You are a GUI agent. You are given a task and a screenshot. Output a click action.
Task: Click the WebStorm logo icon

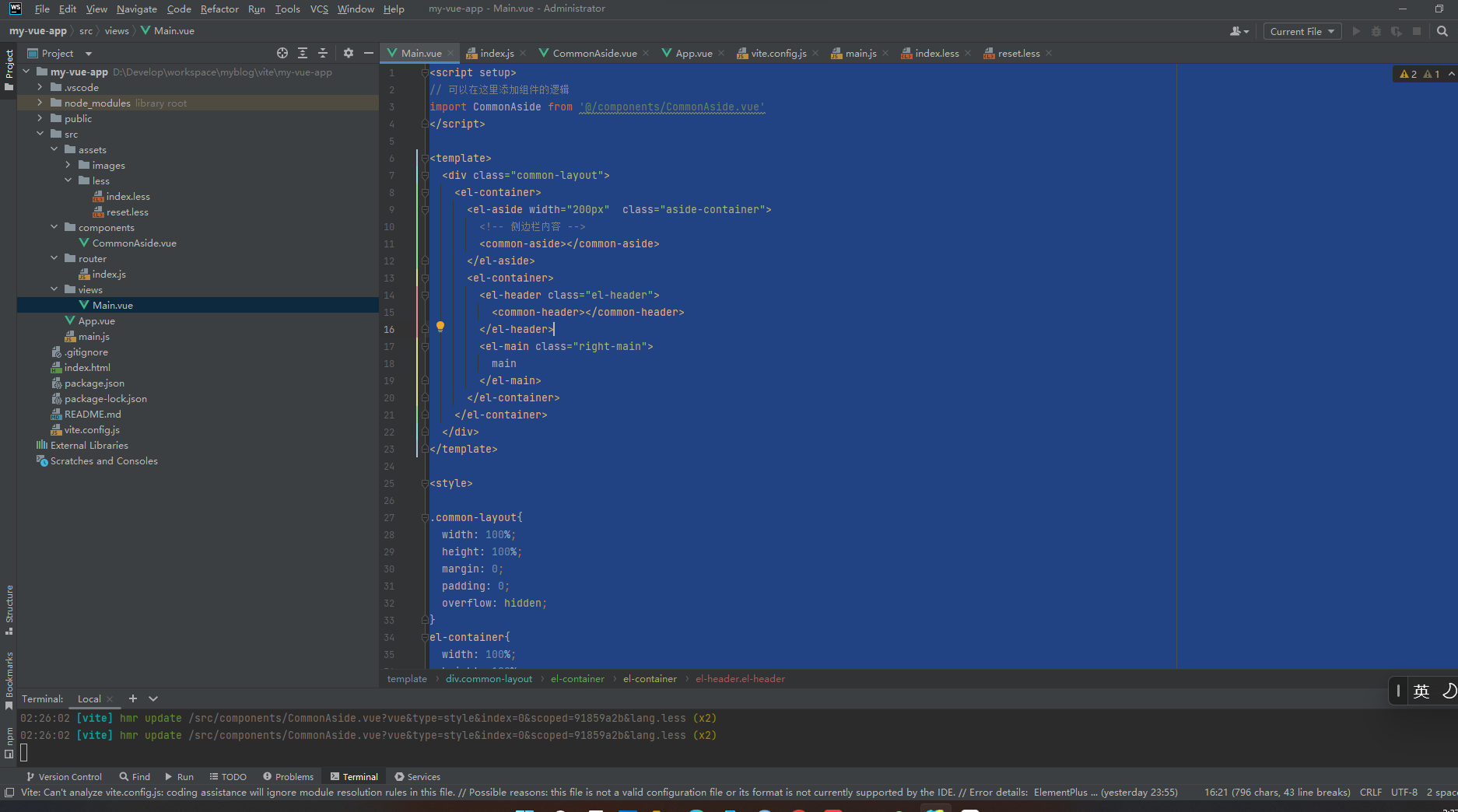(16, 9)
